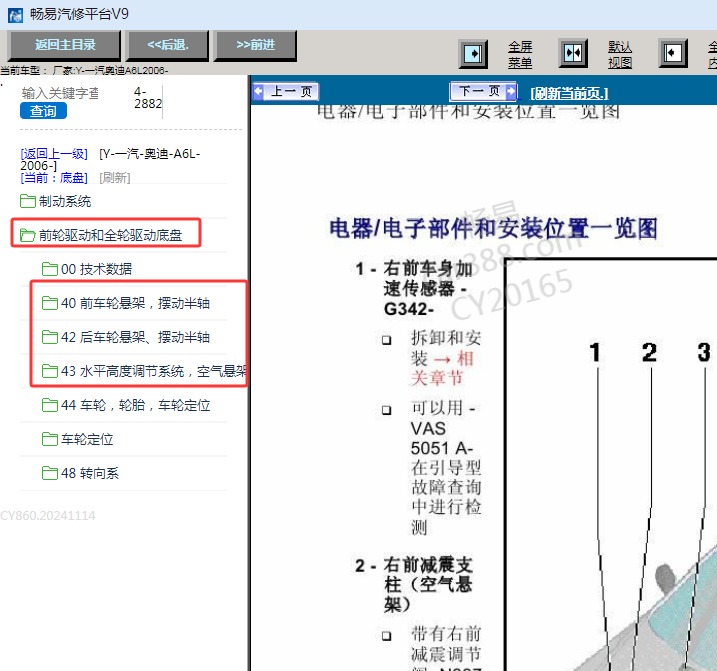Click callout number 2 in the diagram
717x671 pixels.
(649, 353)
